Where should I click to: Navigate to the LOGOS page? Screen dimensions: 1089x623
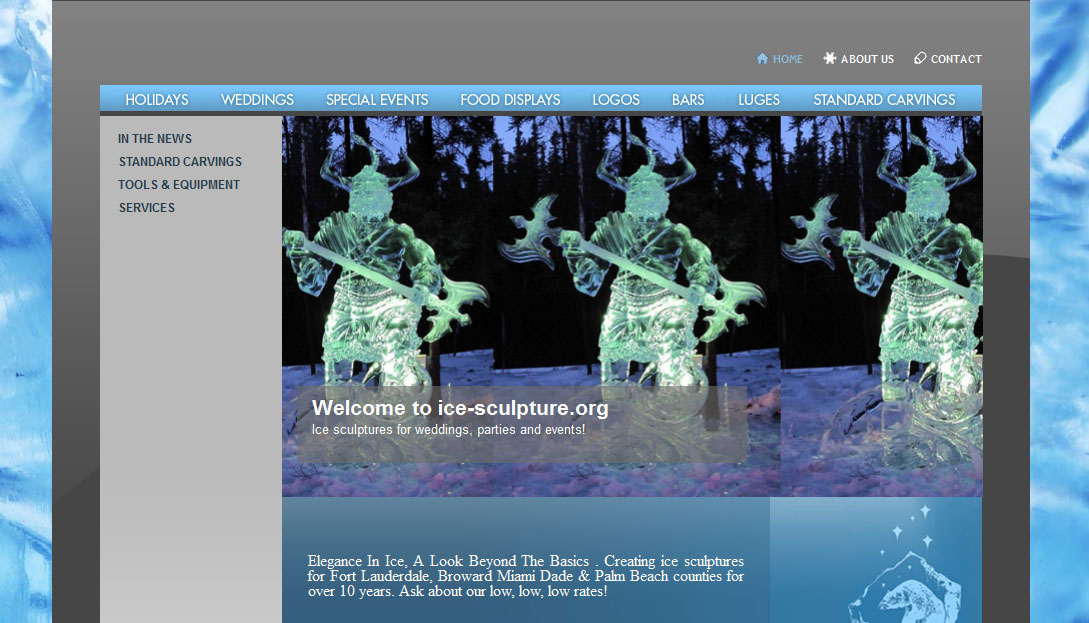[x=616, y=99]
